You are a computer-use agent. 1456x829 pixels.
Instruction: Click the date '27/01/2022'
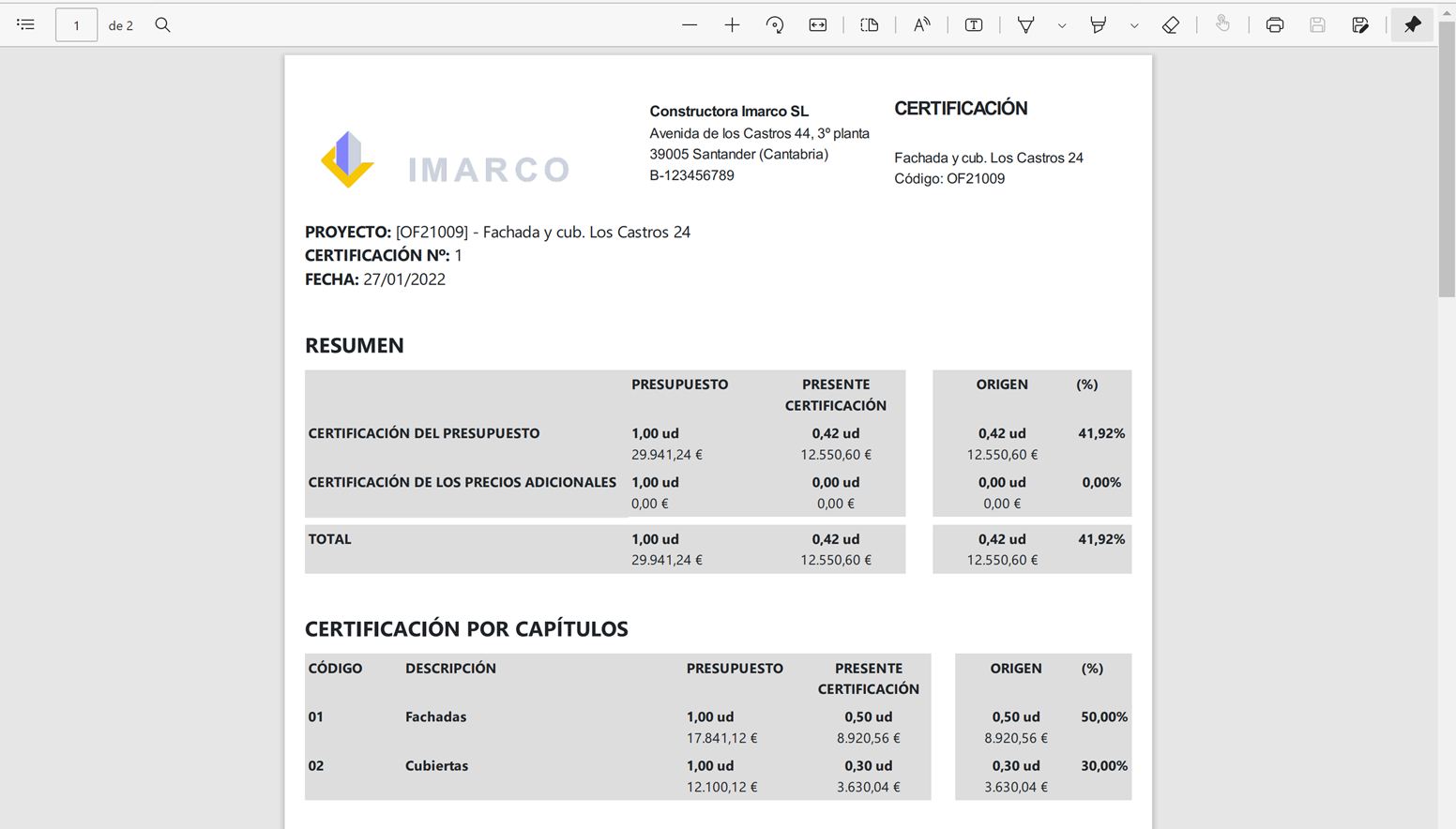point(404,279)
